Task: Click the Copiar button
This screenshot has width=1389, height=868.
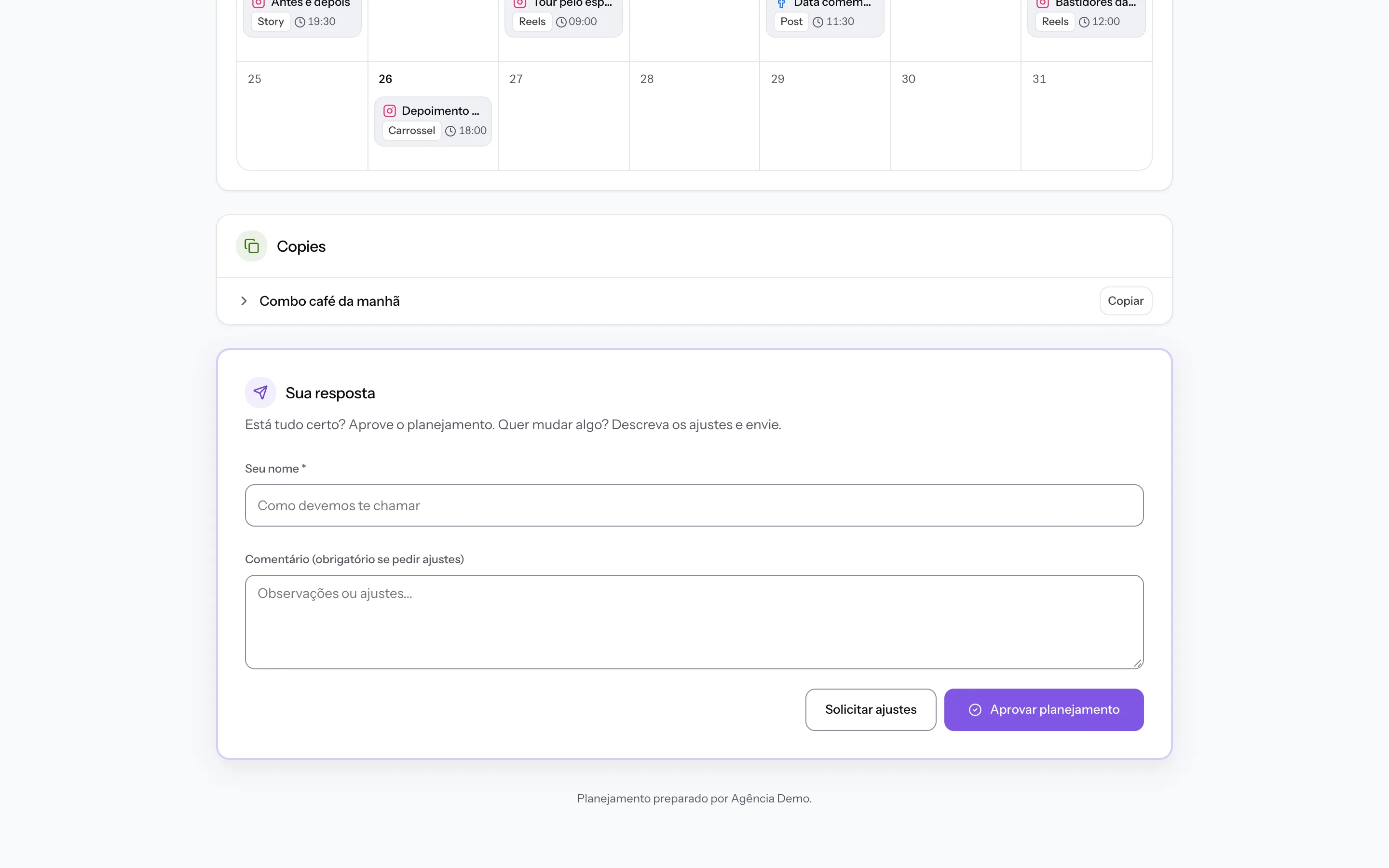Action: 1125,301
